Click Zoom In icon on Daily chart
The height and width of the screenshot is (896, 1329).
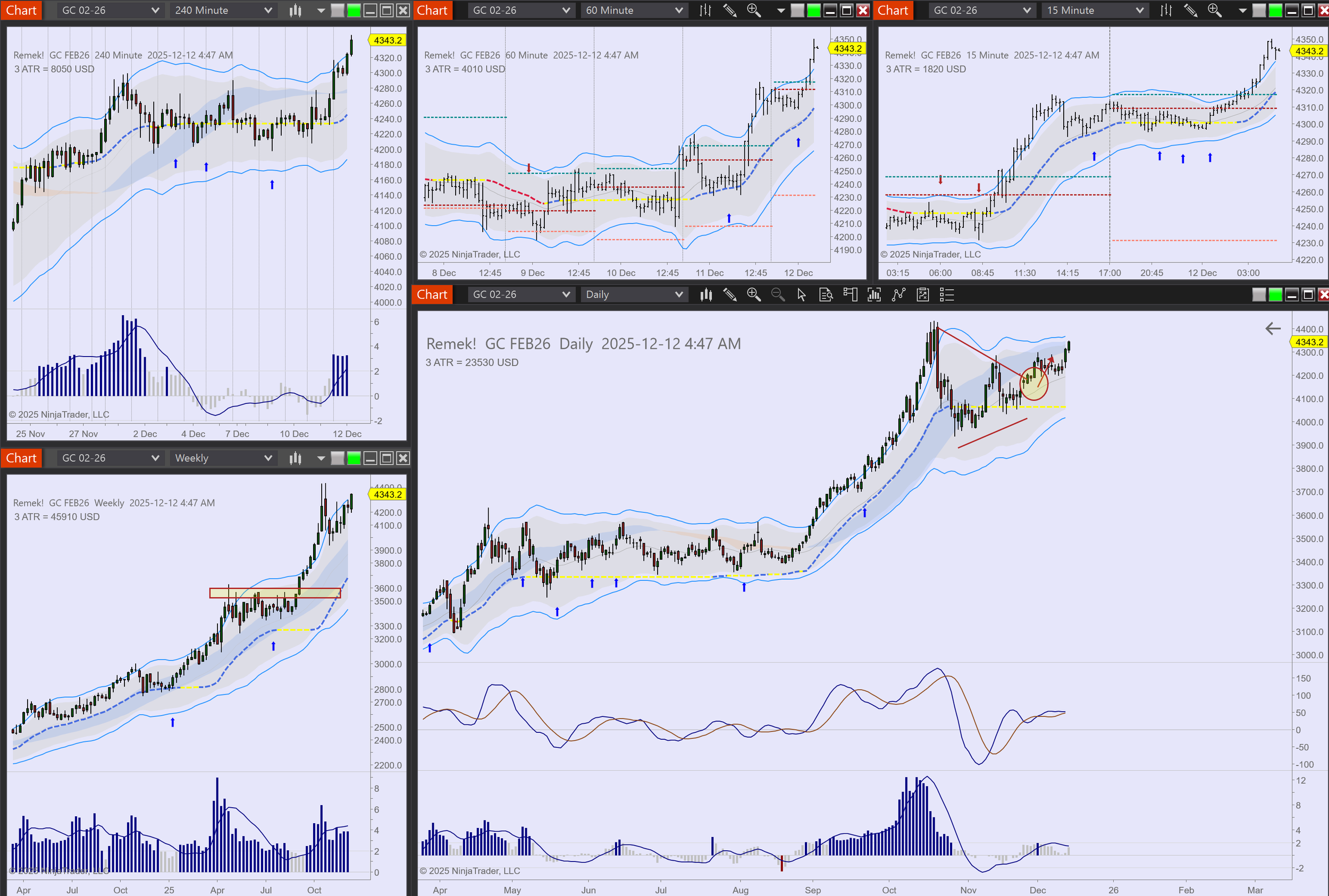click(x=753, y=294)
